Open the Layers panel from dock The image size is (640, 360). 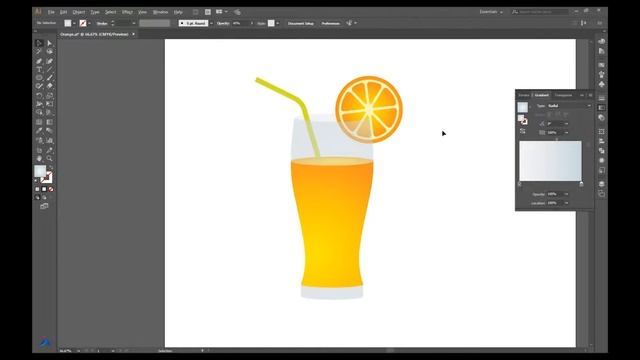coord(602,184)
